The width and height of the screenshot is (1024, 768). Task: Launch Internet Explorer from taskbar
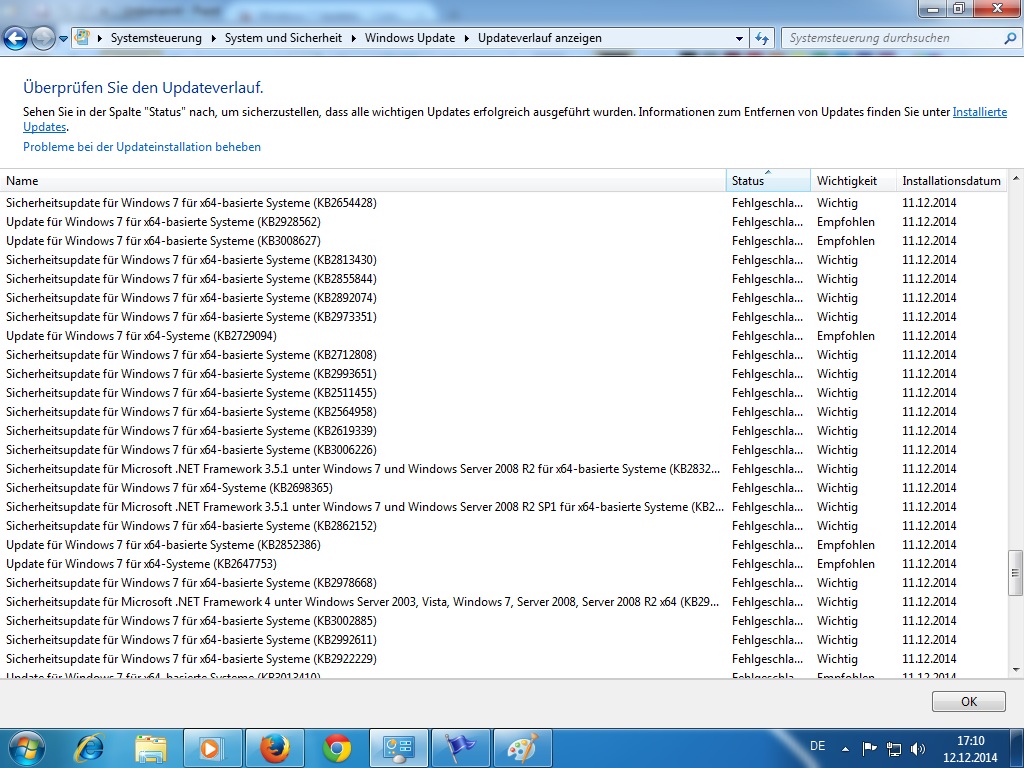pos(89,748)
